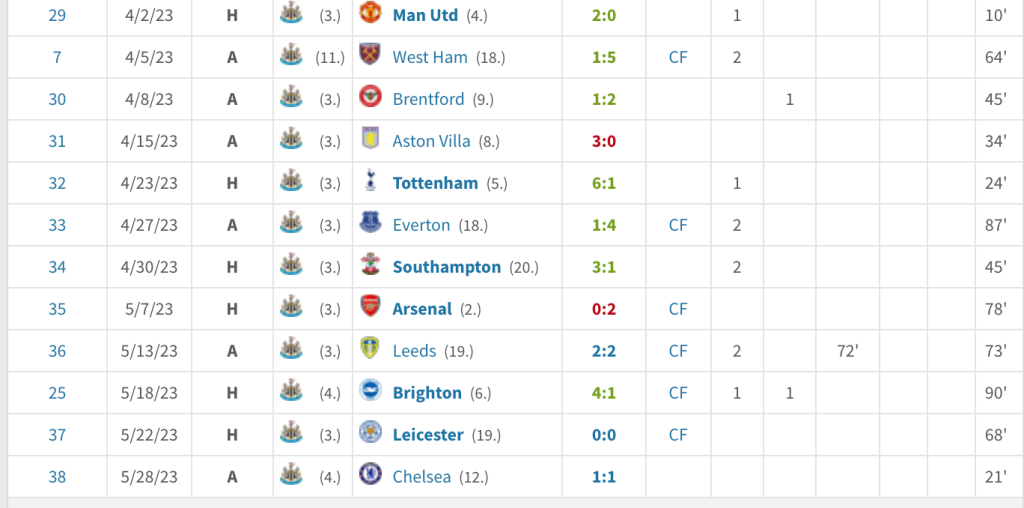The width and height of the screenshot is (1024, 508).
Task: Open the Southampton team link
Action: pyautogui.click(x=447, y=267)
